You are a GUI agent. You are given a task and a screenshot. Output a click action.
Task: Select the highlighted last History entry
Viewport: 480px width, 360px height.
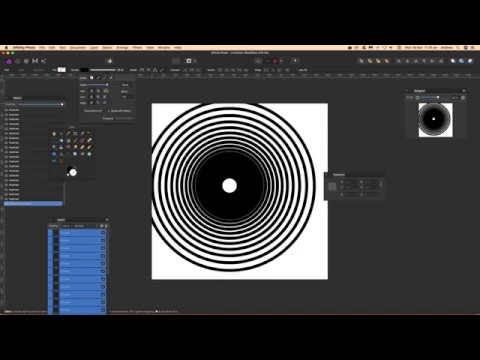pyautogui.click(x=33, y=204)
